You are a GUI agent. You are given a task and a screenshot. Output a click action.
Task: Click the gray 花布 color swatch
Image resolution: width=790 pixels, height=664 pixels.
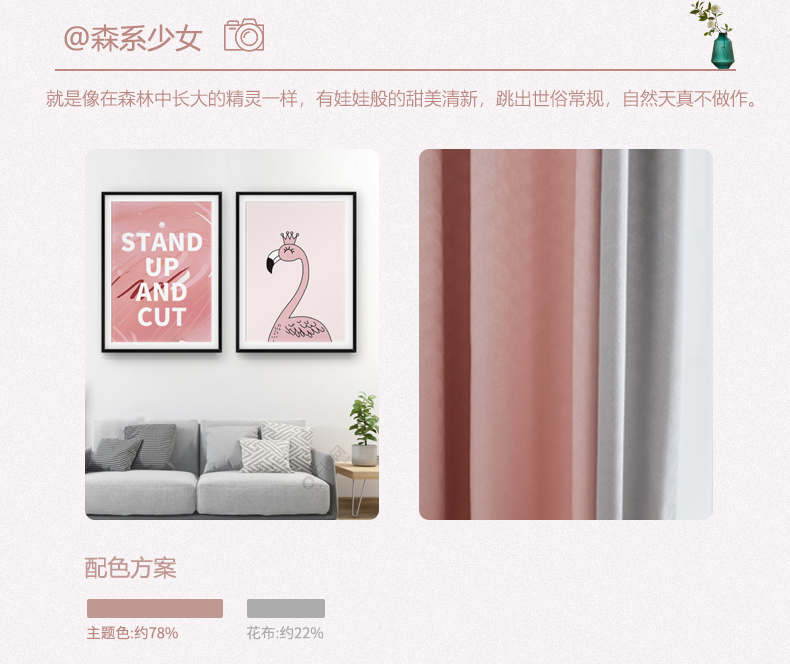(x=286, y=608)
